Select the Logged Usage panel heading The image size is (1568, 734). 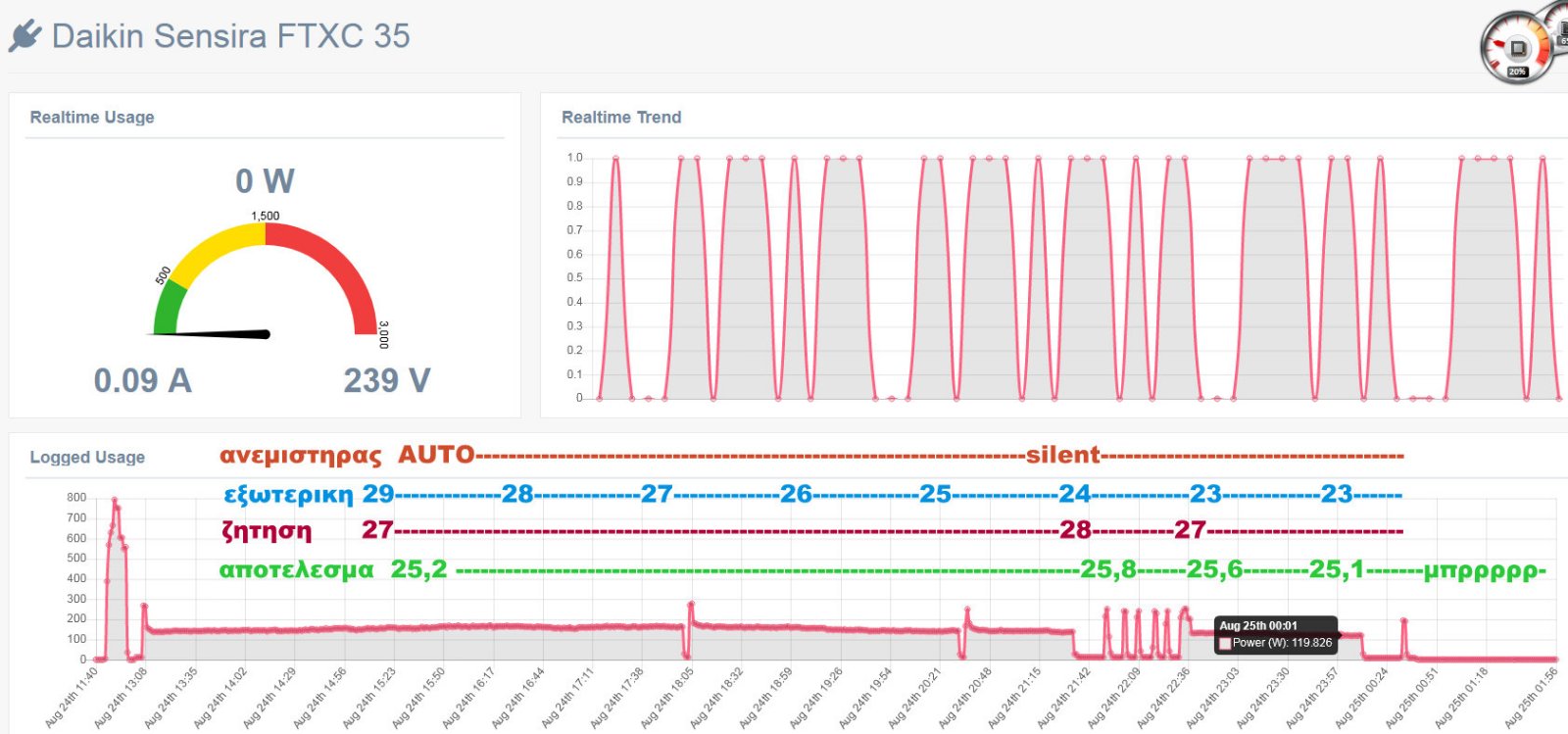(87, 457)
